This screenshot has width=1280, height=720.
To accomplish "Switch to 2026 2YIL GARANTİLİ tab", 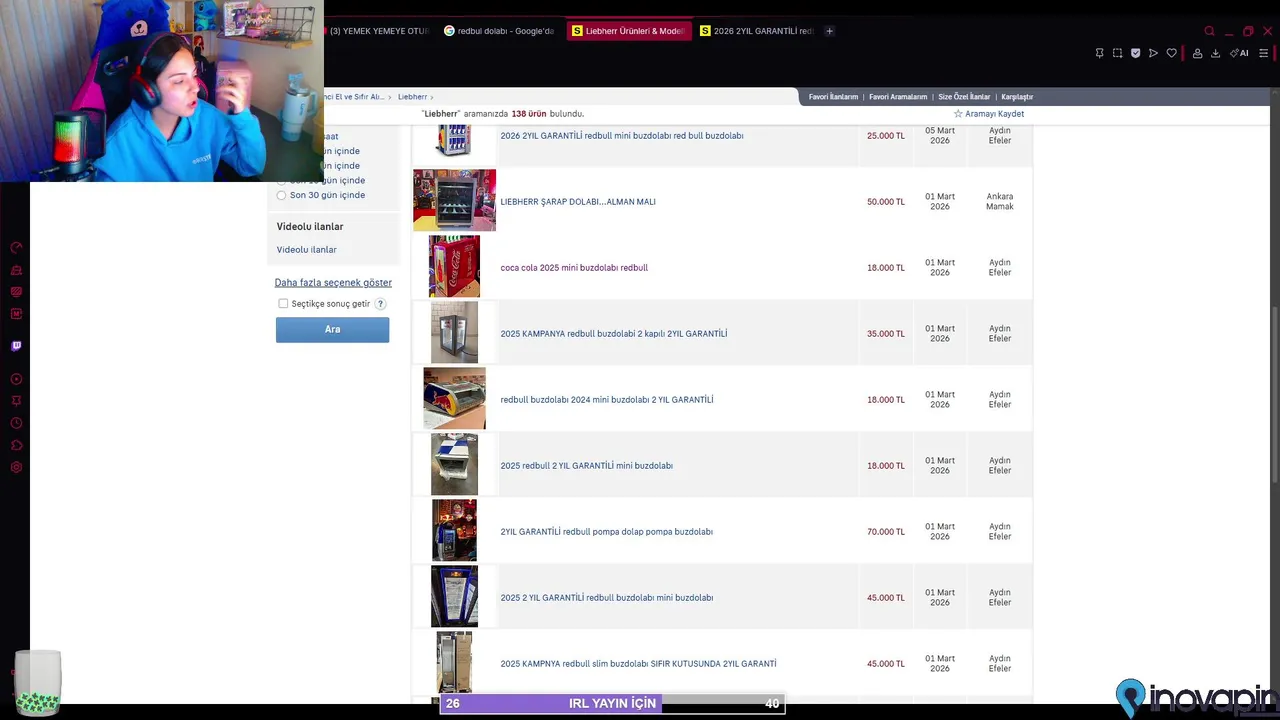I will [756, 31].
